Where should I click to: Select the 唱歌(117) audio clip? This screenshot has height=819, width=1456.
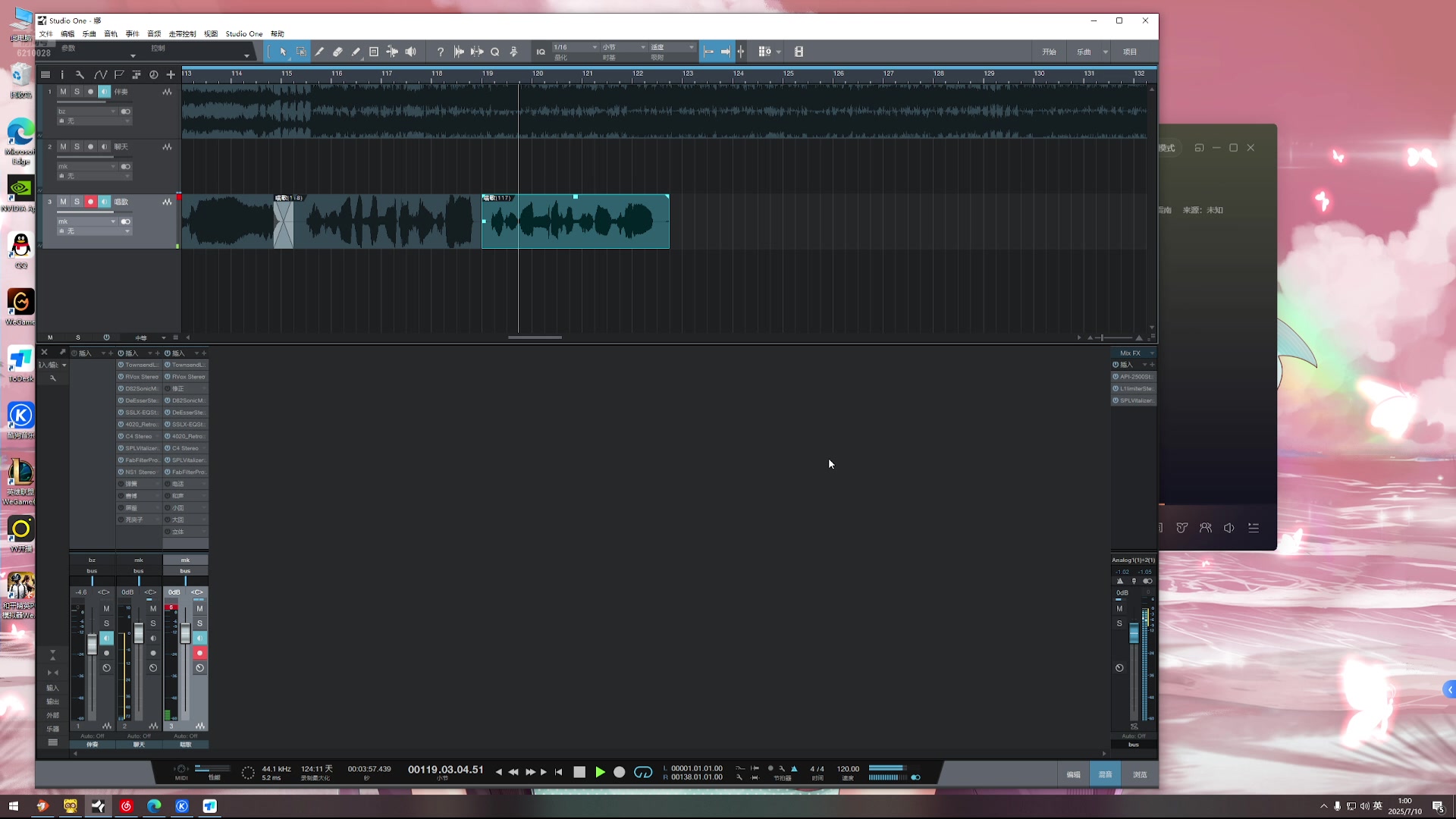576,221
